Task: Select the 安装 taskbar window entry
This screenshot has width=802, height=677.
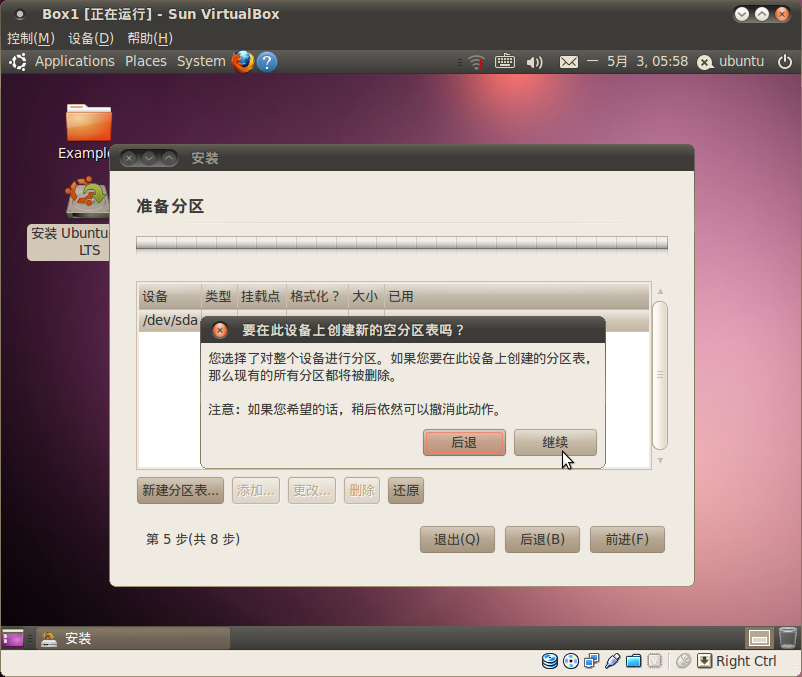Action: [x=133, y=638]
